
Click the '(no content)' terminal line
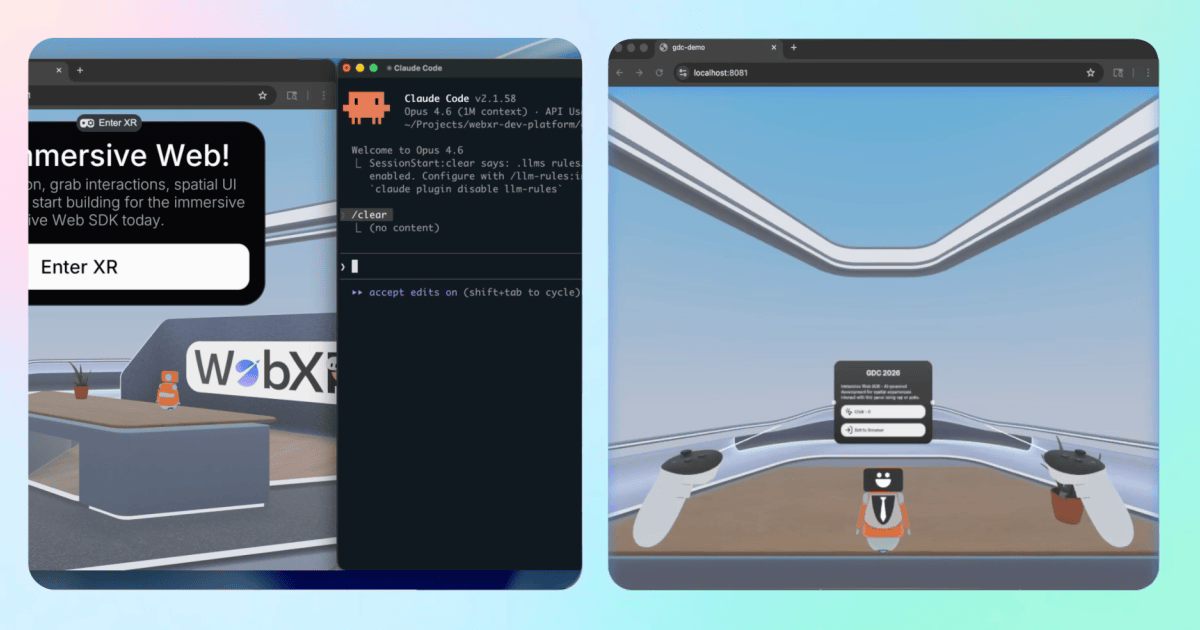click(x=404, y=228)
